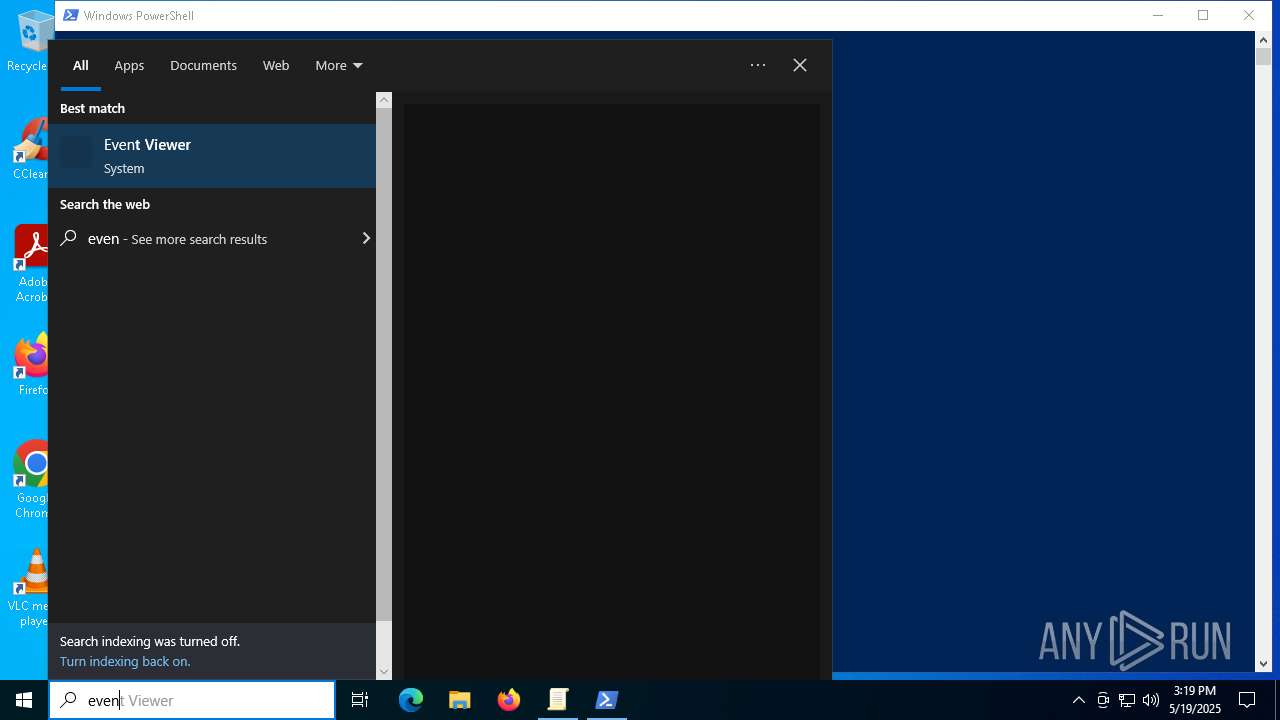Show hidden system tray icons
Image resolution: width=1280 pixels, height=720 pixels.
(x=1078, y=700)
